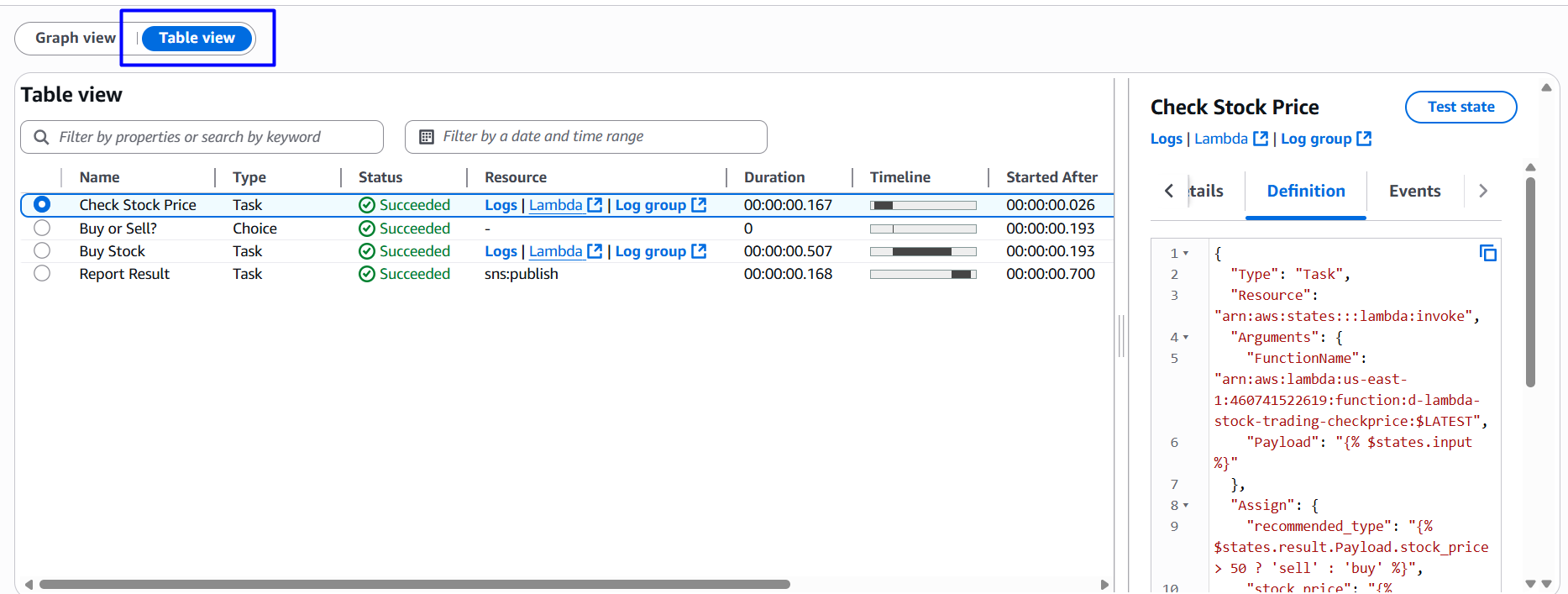Image resolution: width=1568 pixels, height=594 pixels.
Task: Click the calendar icon in date filter
Action: pyautogui.click(x=427, y=137)
